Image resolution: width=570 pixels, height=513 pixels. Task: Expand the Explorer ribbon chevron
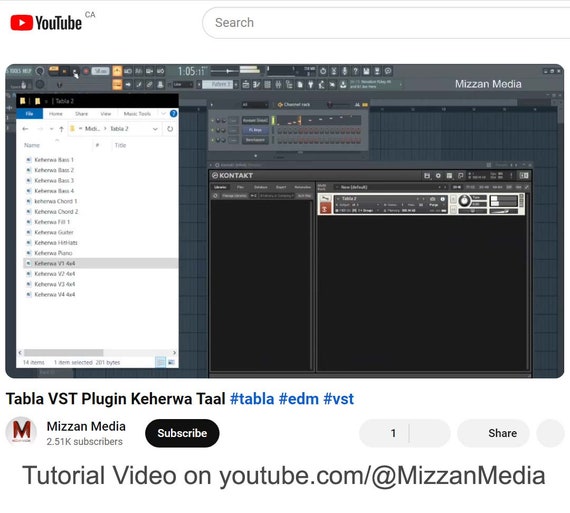point(163,114)
